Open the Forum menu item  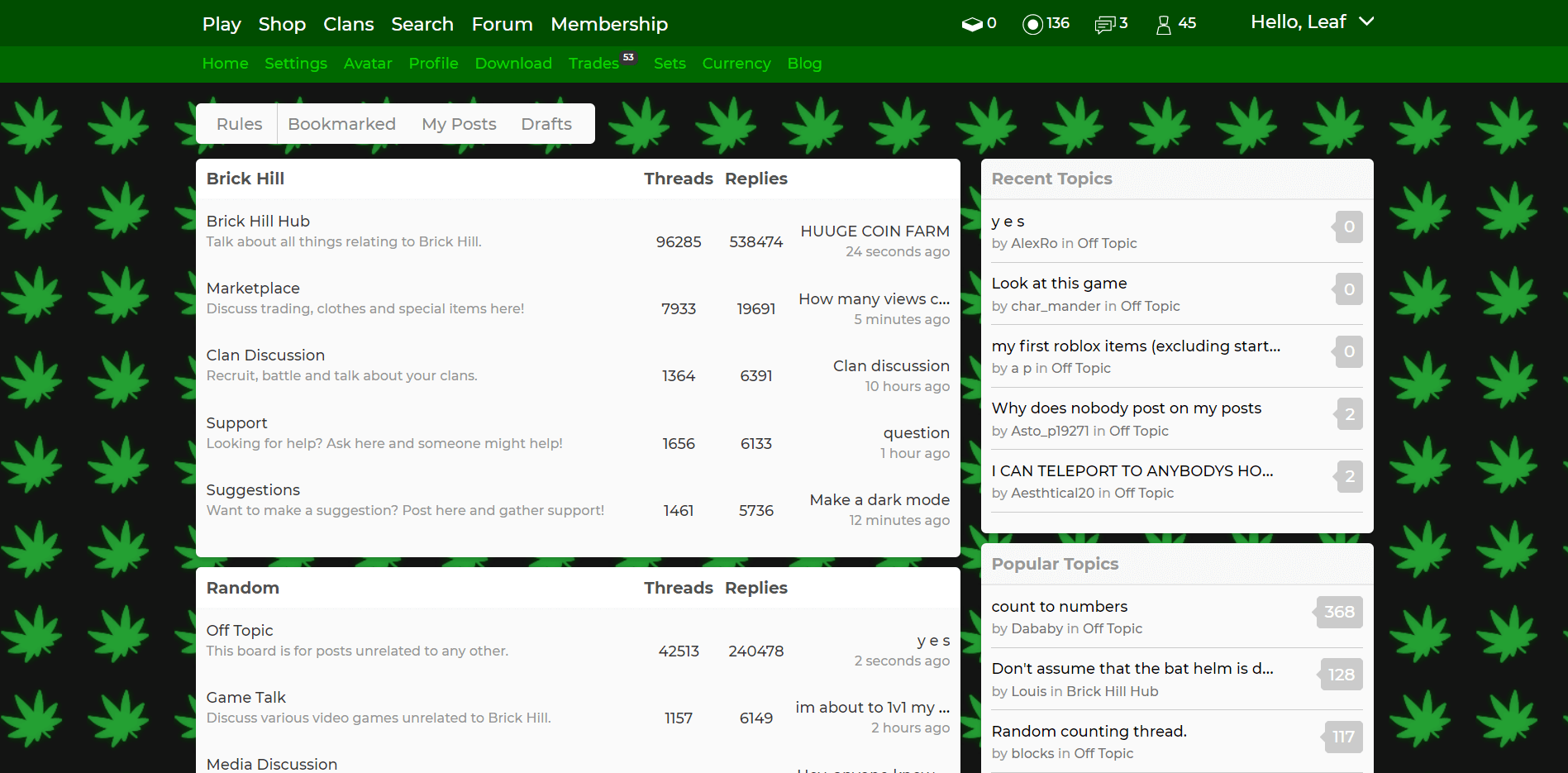502,24
